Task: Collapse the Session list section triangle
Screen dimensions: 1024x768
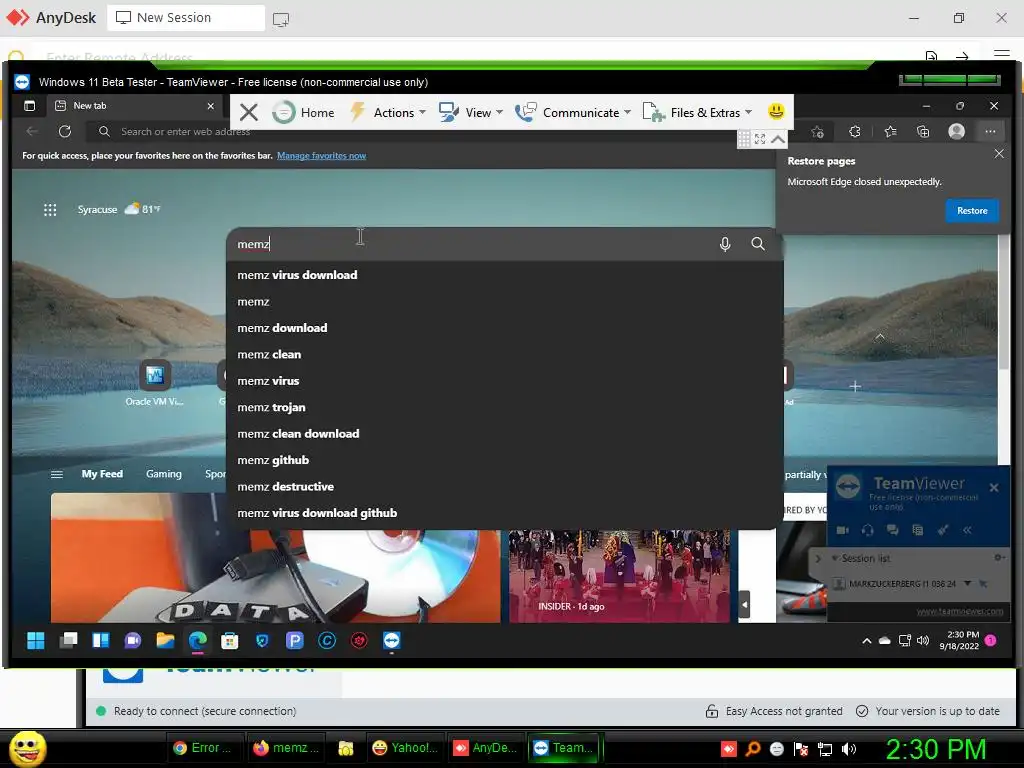Action: tap(835, 558)
